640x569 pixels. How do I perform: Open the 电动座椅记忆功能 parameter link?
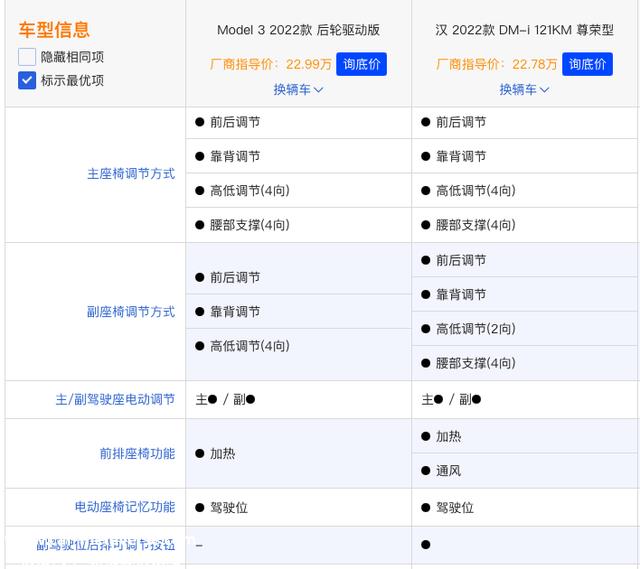125,507
